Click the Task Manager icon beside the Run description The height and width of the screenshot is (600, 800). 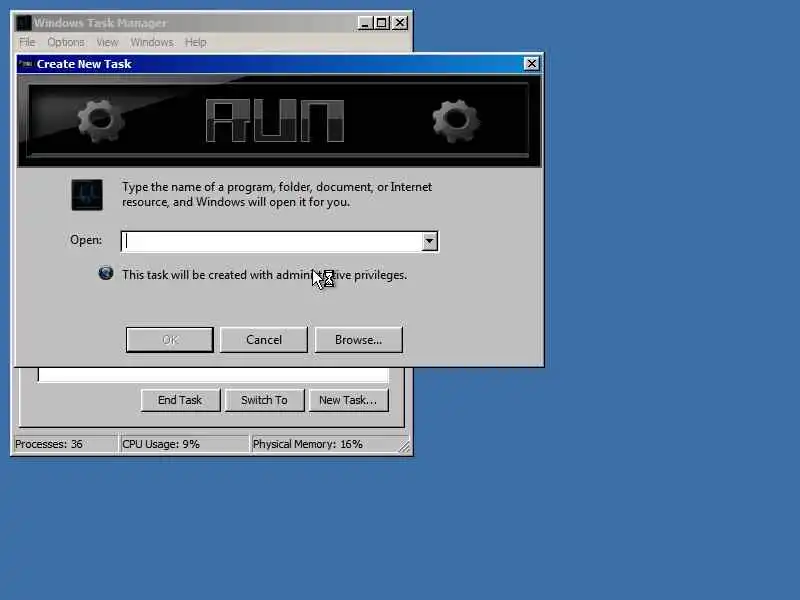(87, 194)
